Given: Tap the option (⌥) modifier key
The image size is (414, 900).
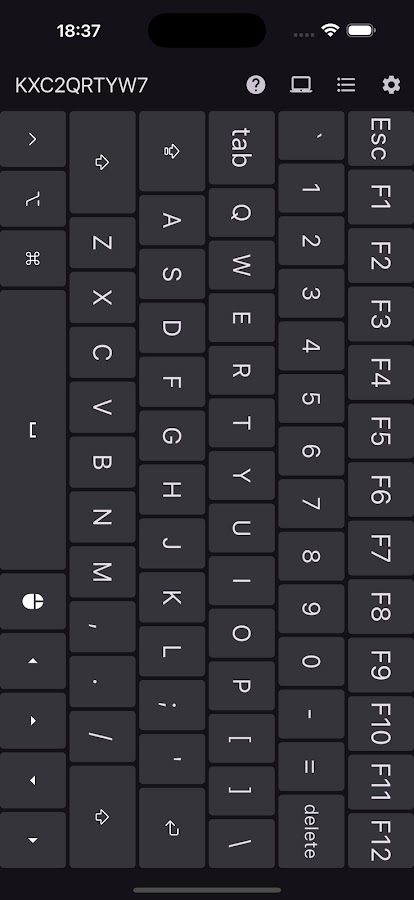Looking at the screenshot, I should tap(33, 199).
